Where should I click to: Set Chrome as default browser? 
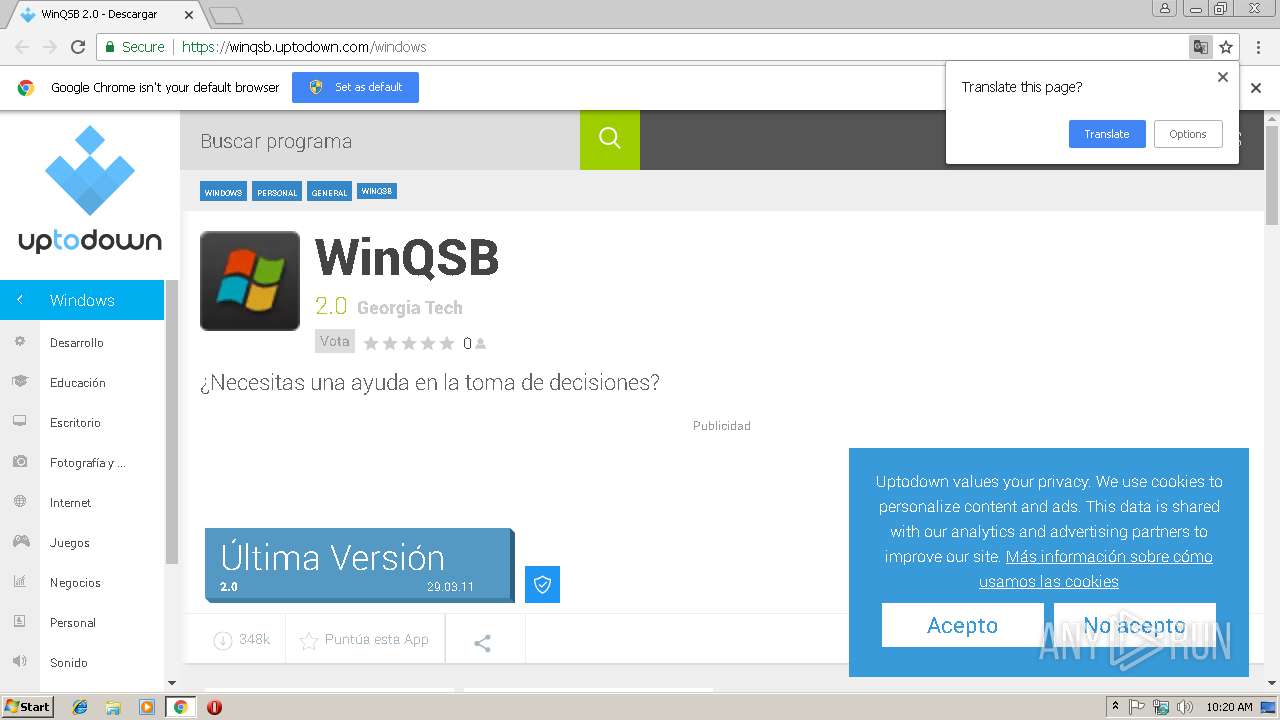[x=355, y=87]
